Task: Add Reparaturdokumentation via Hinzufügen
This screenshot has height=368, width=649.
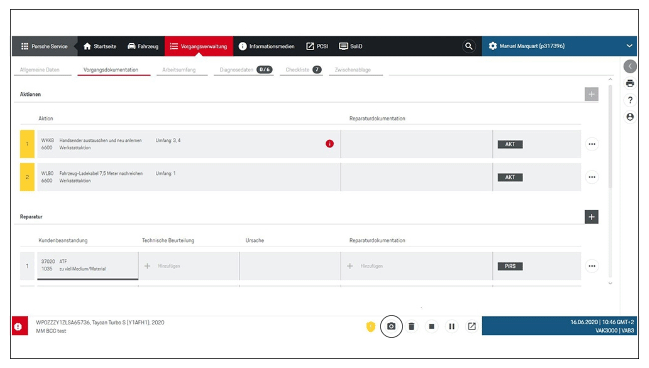Action: [365, 266]
